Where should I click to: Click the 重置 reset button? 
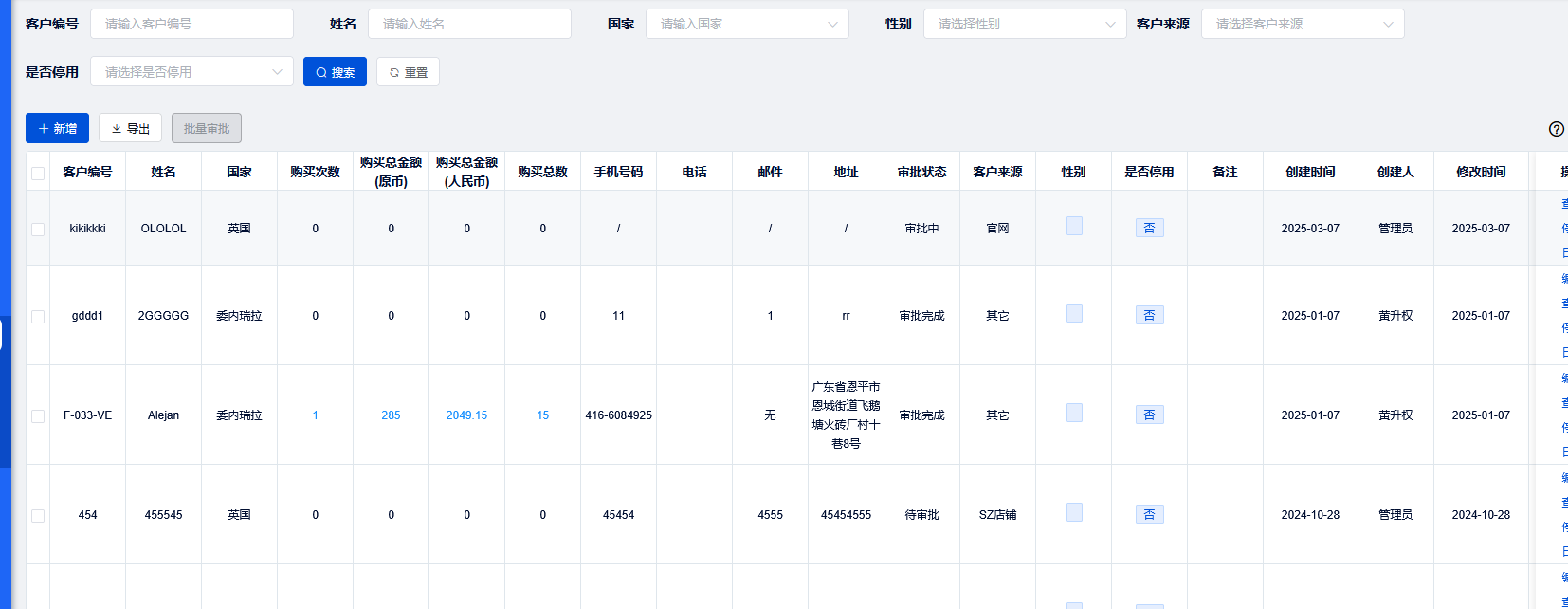pos(408,72)
